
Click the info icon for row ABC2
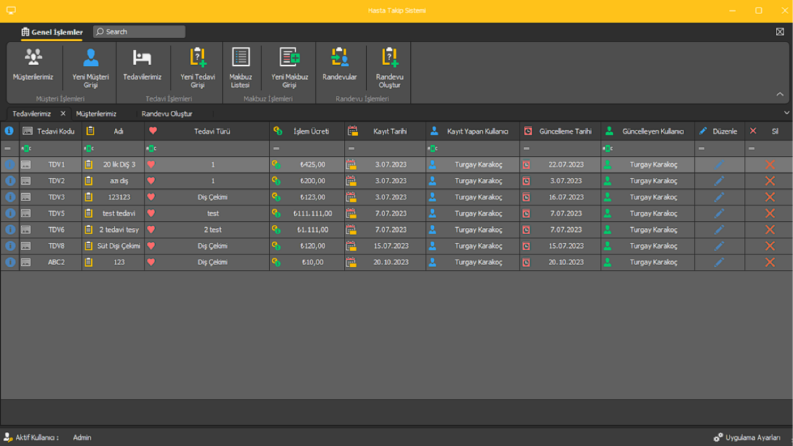tap(10, 262)
